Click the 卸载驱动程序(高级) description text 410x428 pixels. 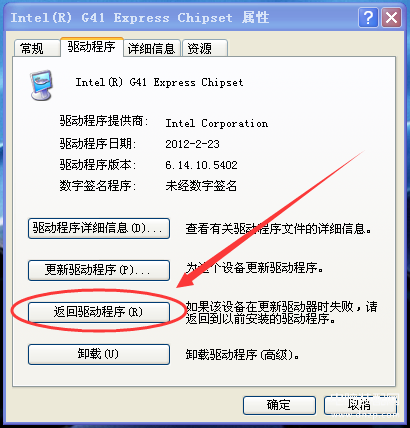point(242,355)
